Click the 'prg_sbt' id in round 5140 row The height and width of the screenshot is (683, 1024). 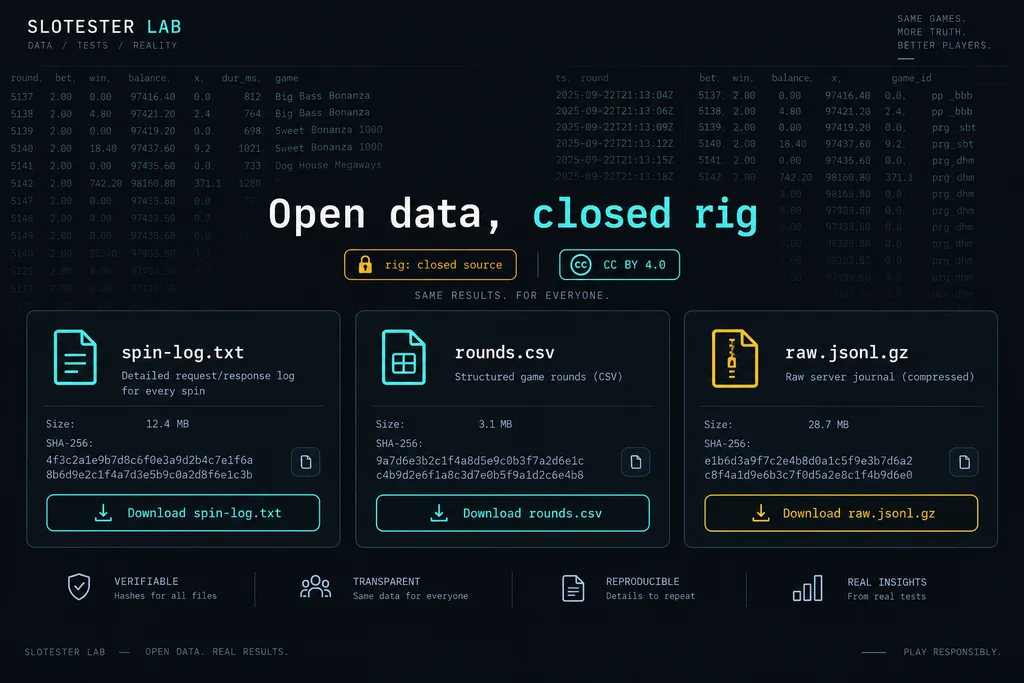[952, 144]
